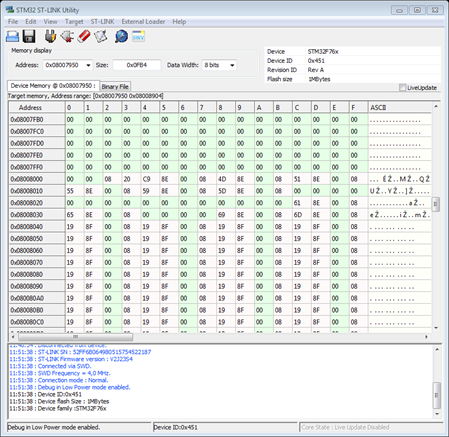
Task: Select column header A
Action: [264, 107]
